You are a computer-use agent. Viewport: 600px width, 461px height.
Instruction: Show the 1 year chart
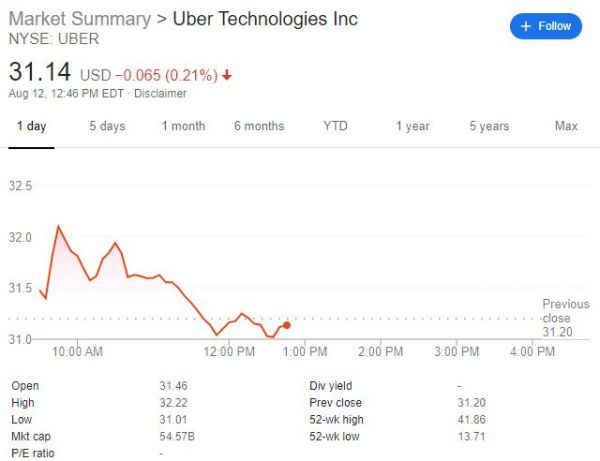(x=412, y=126)
